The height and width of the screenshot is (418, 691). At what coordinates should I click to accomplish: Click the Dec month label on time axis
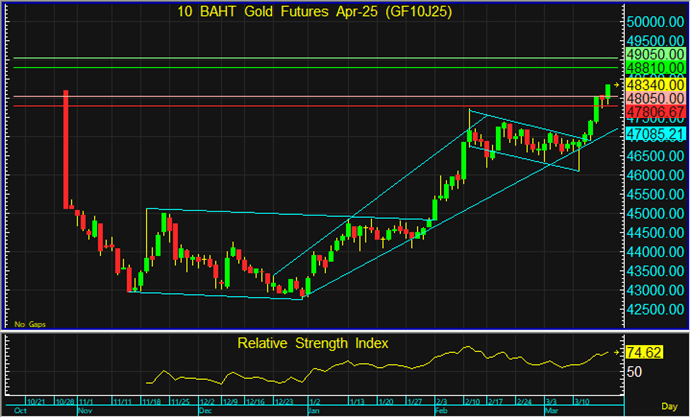click(x=206, y=411)
